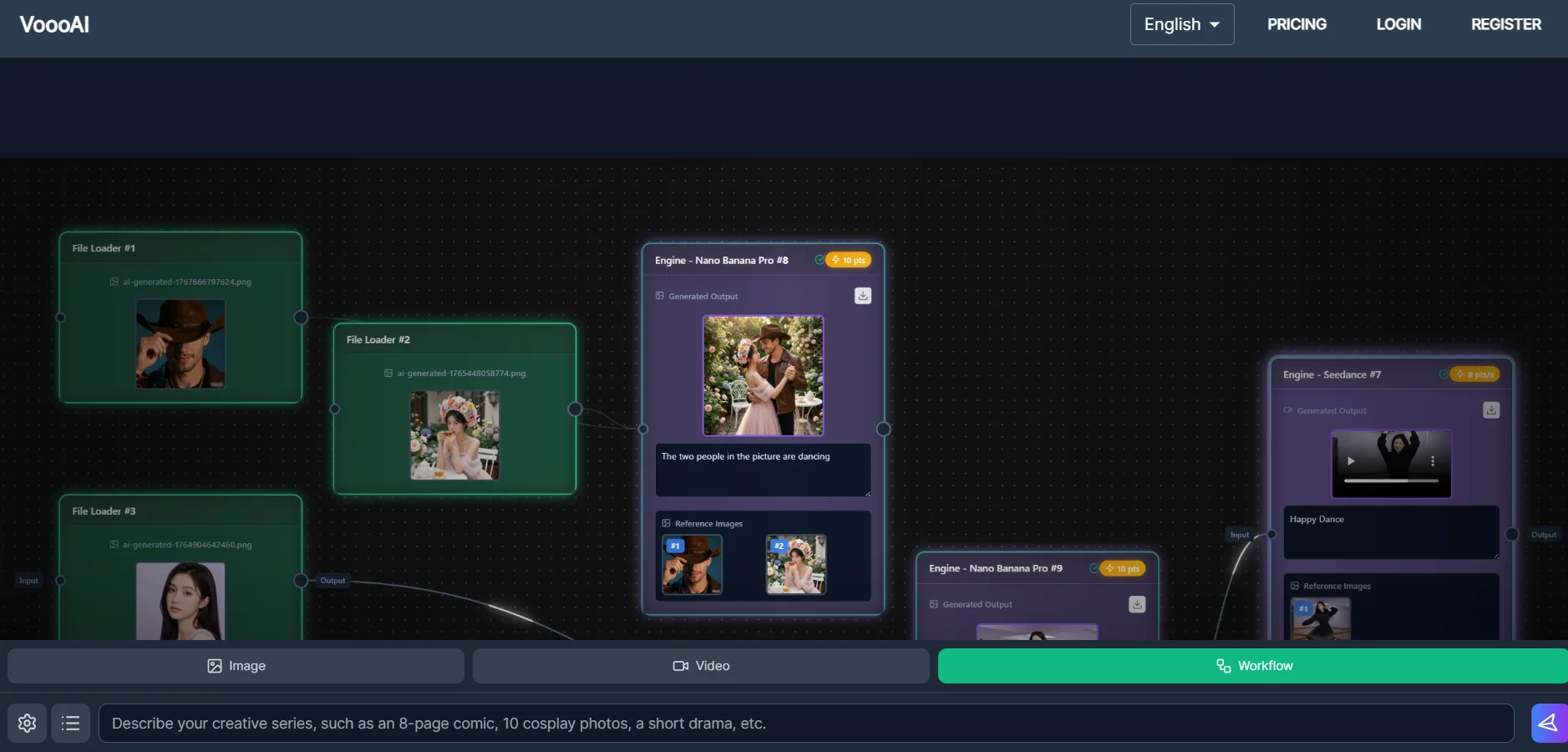Click reference image #2 in Engine #8
1568x752 pixels.
[796, 565]
